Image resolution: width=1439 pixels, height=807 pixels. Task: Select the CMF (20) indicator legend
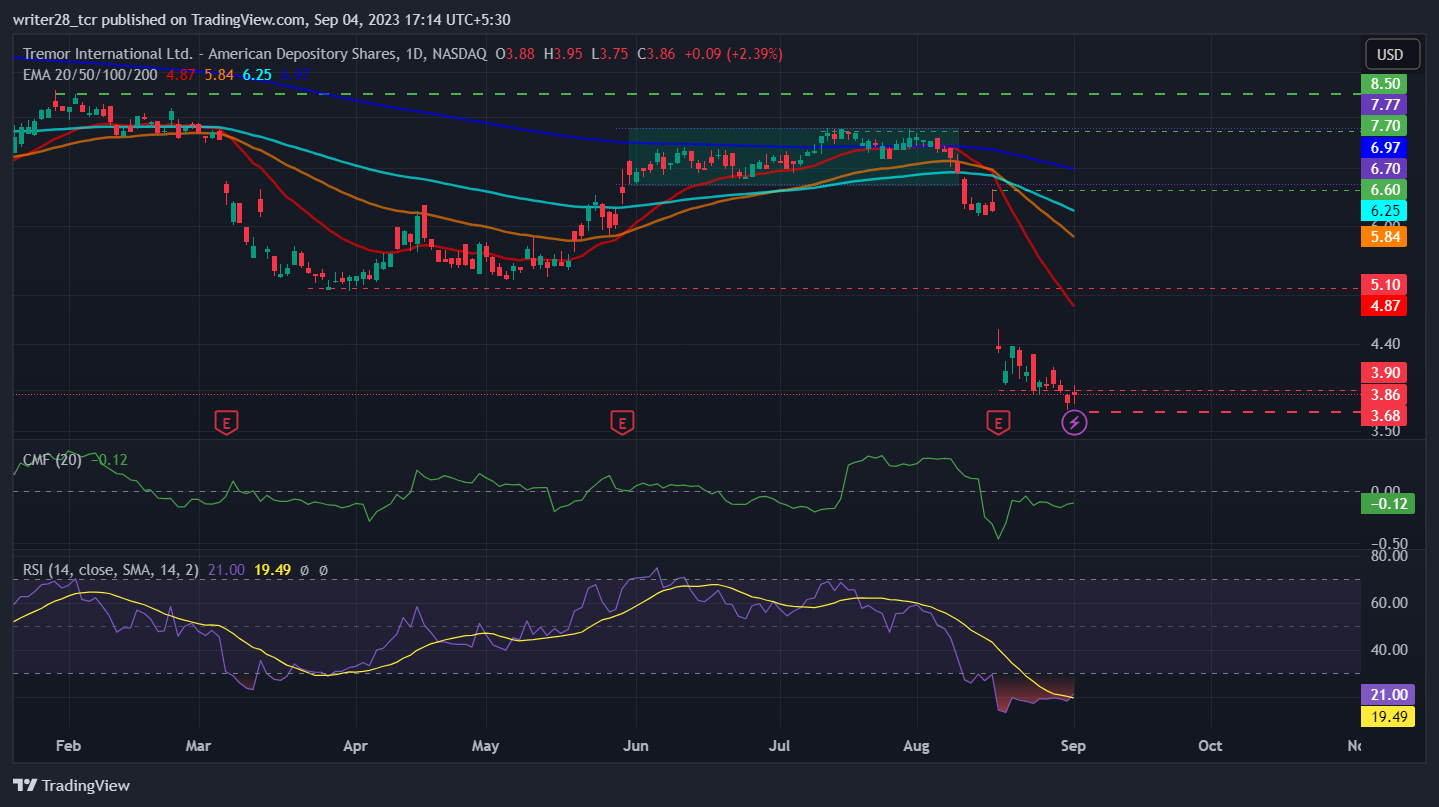(52, 460)
